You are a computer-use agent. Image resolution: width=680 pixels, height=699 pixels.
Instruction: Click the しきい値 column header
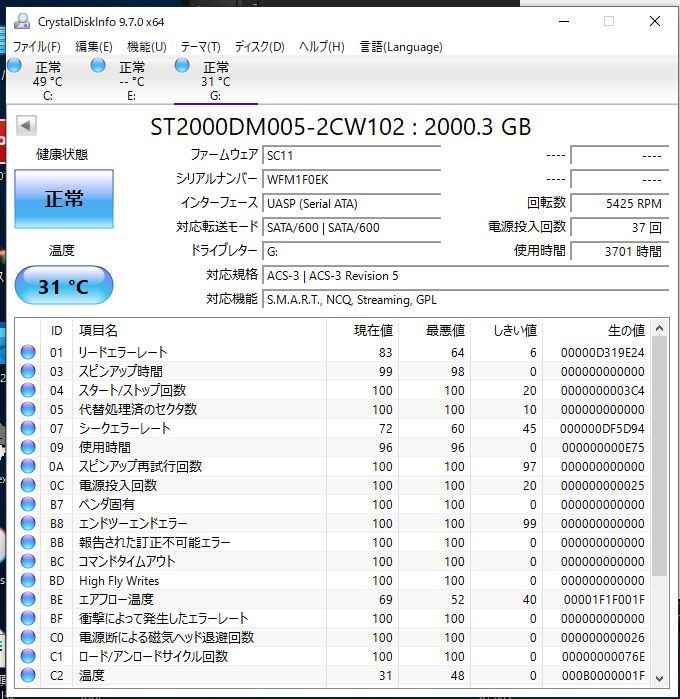click(507, 331)
